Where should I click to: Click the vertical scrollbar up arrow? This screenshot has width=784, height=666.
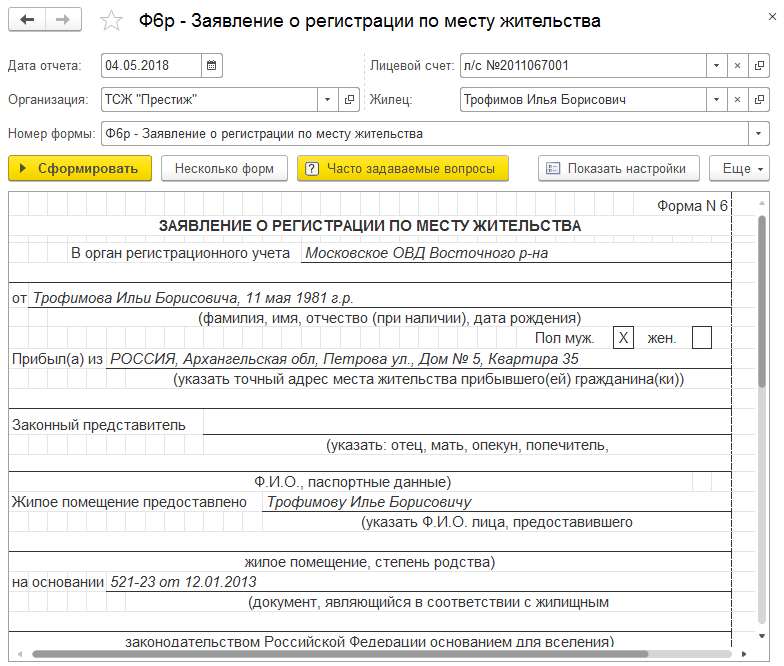coord(762,203)
